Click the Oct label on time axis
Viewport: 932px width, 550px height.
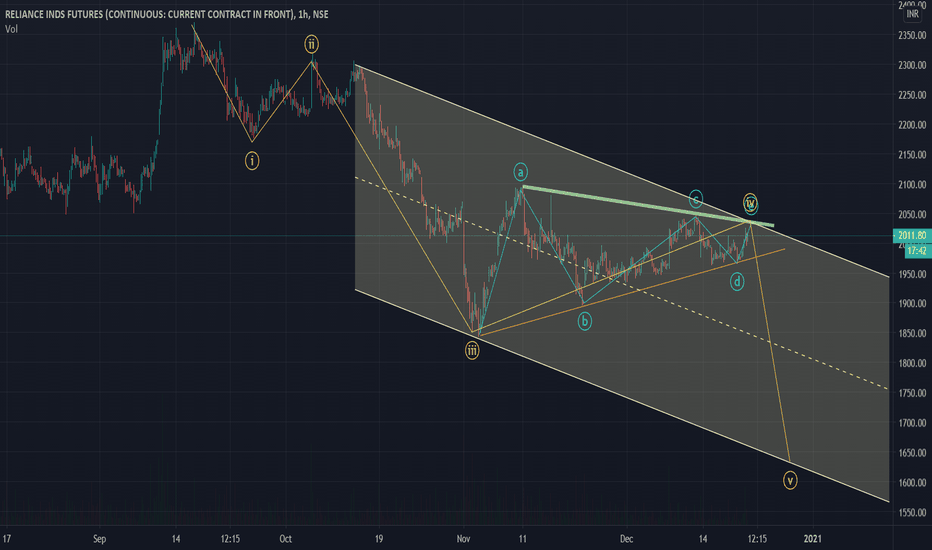(x=285, y=539)
